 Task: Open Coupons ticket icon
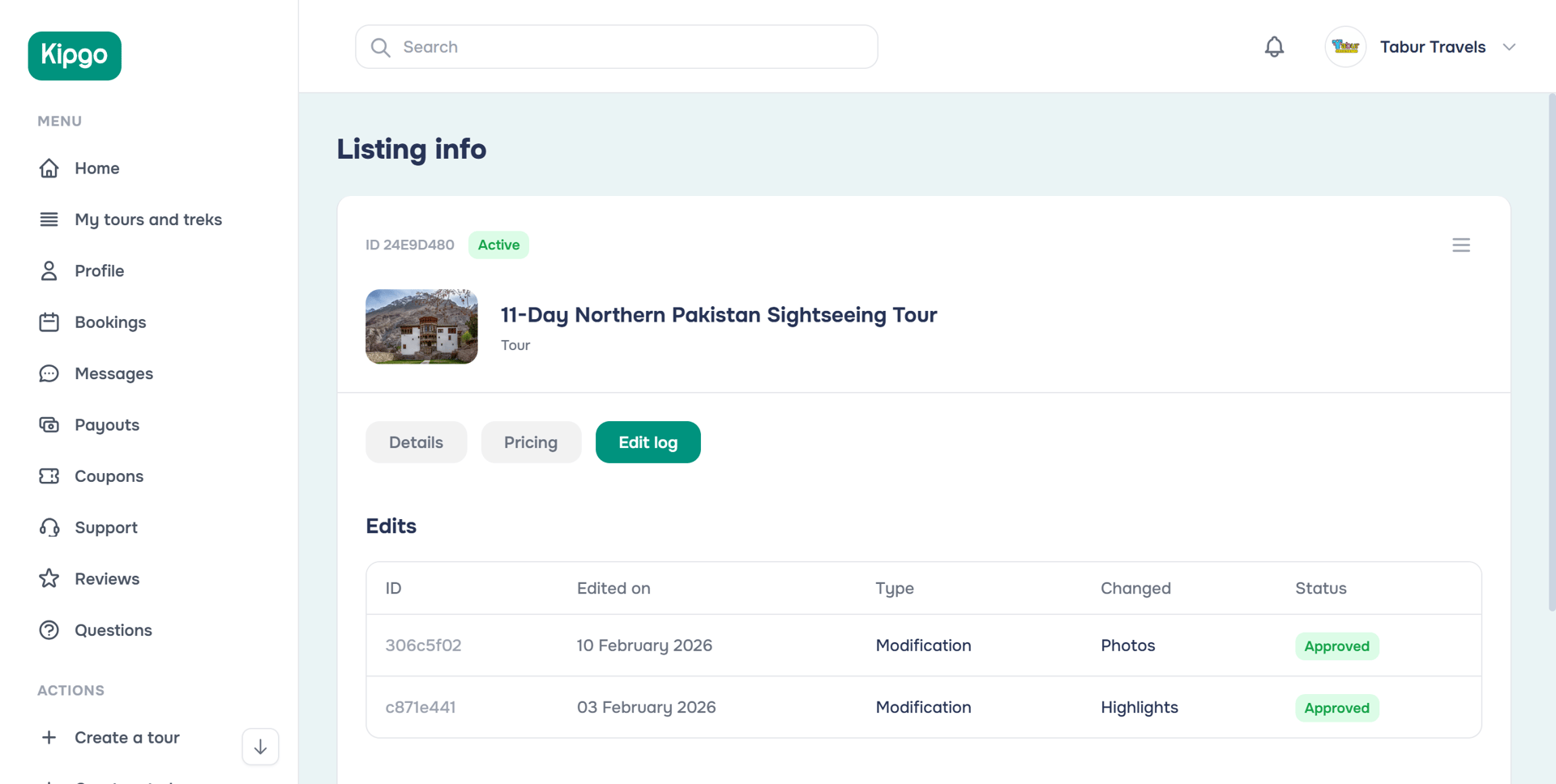(49, 476)
